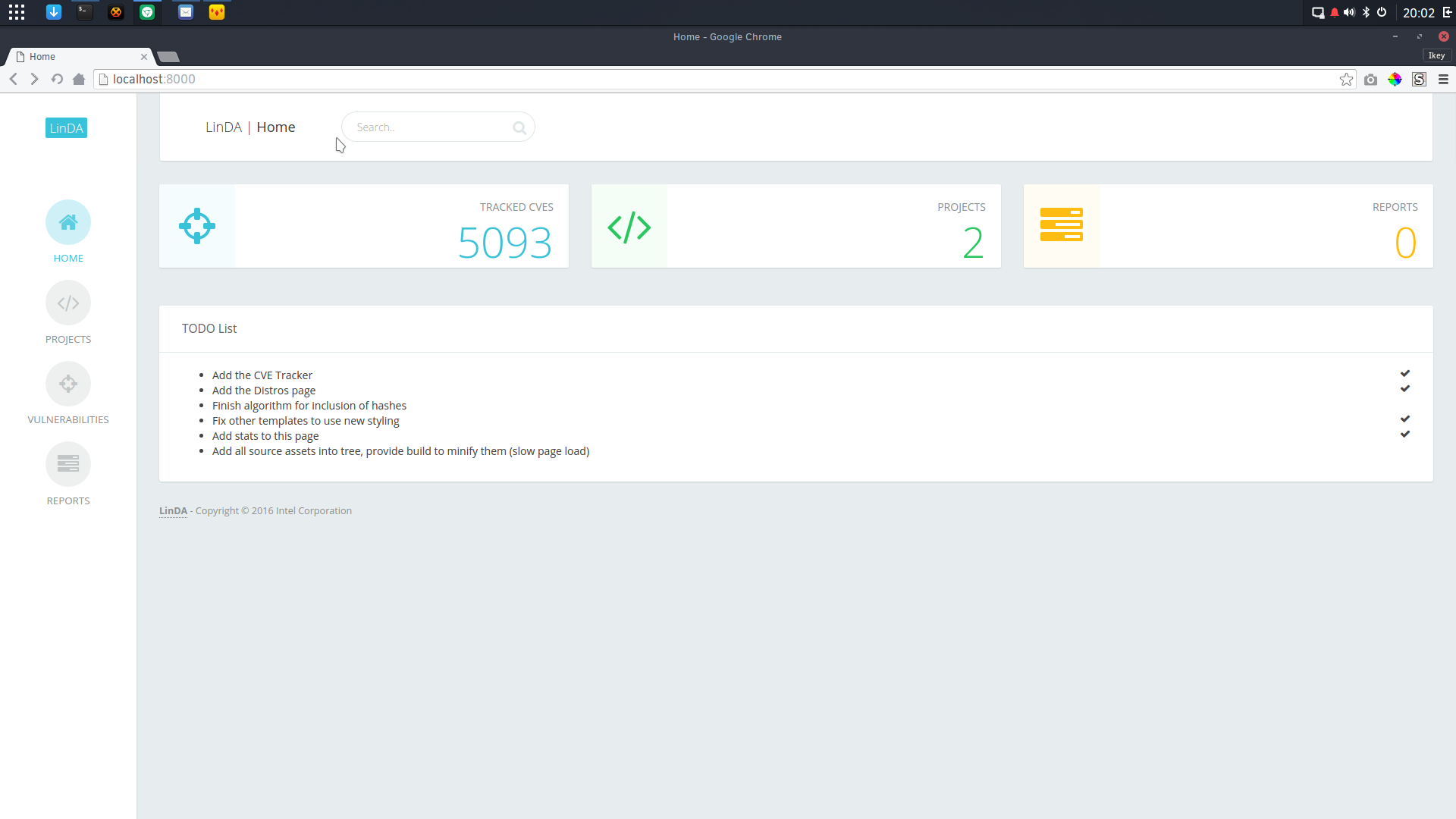The image size is (1456, 819).
Task: Click the tracked CVEs count 5093
Action: (505, 243)
